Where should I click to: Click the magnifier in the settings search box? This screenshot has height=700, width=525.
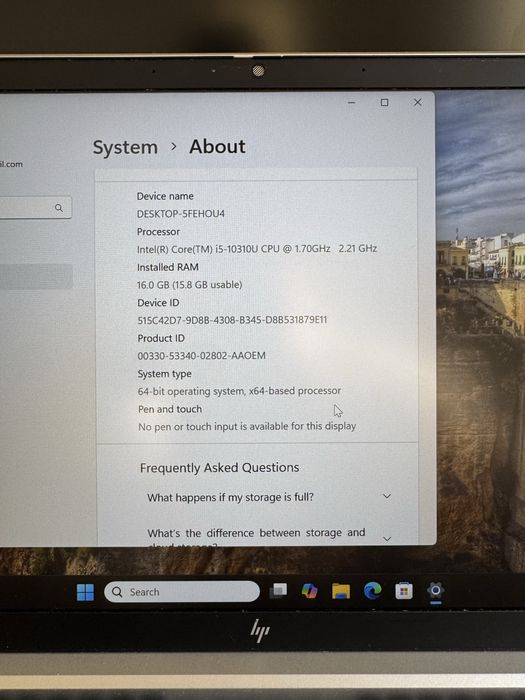(x=59, y=208)
